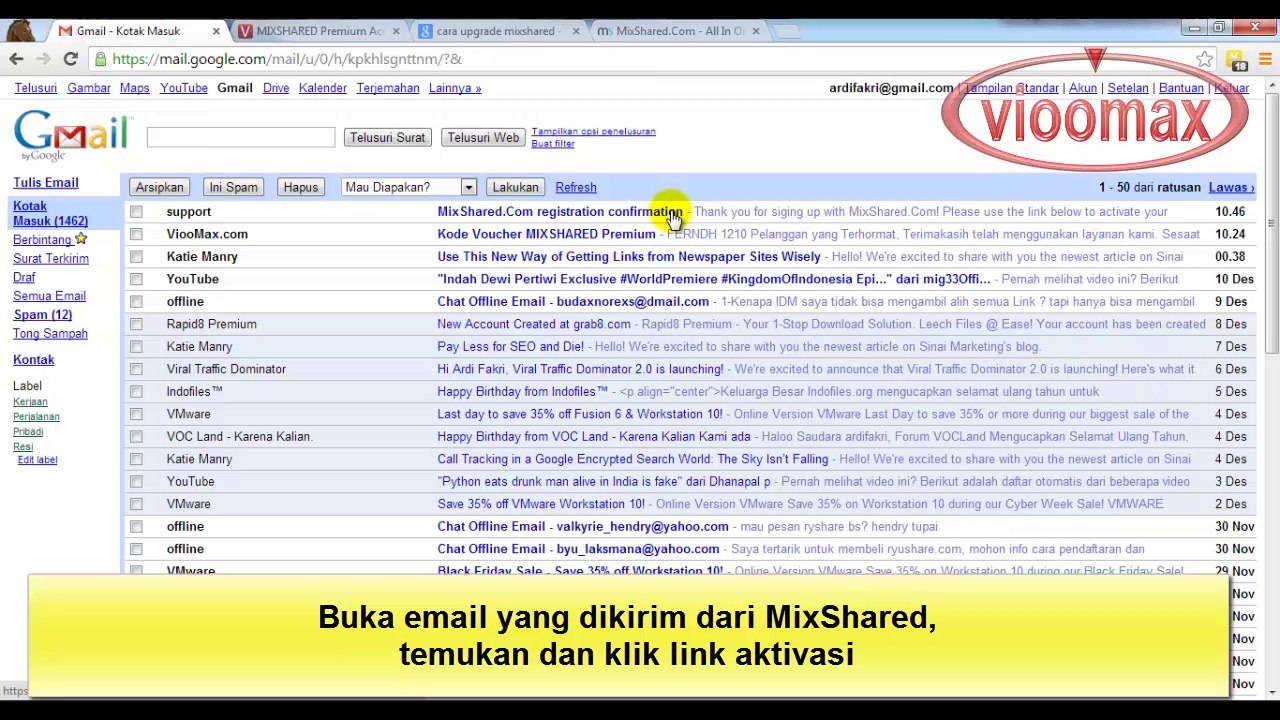Close the cara upgrade mixshared tab
Image resolution: width=1280 pixels, height=720 pixels.
pos(575,31)
